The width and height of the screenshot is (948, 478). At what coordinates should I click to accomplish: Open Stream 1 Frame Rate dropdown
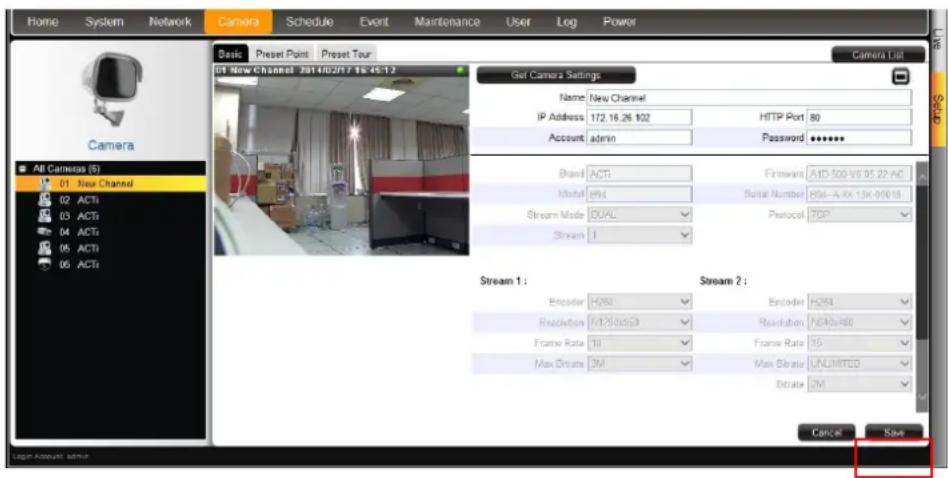click(x=639, y=343)
